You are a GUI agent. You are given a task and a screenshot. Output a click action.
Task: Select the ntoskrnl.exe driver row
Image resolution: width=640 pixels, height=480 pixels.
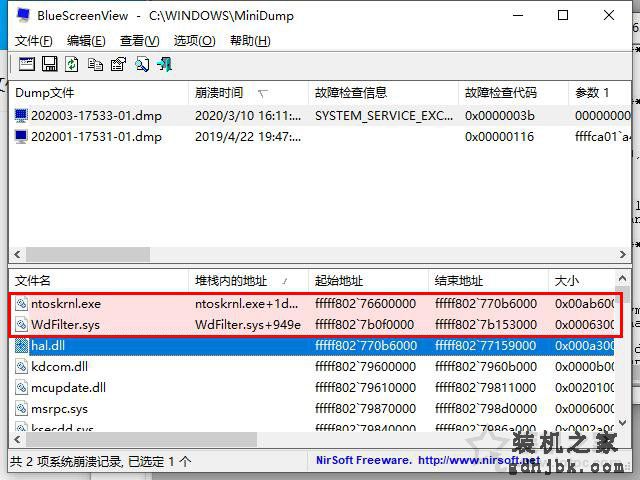pyautogui.click(x=314, y=304)
